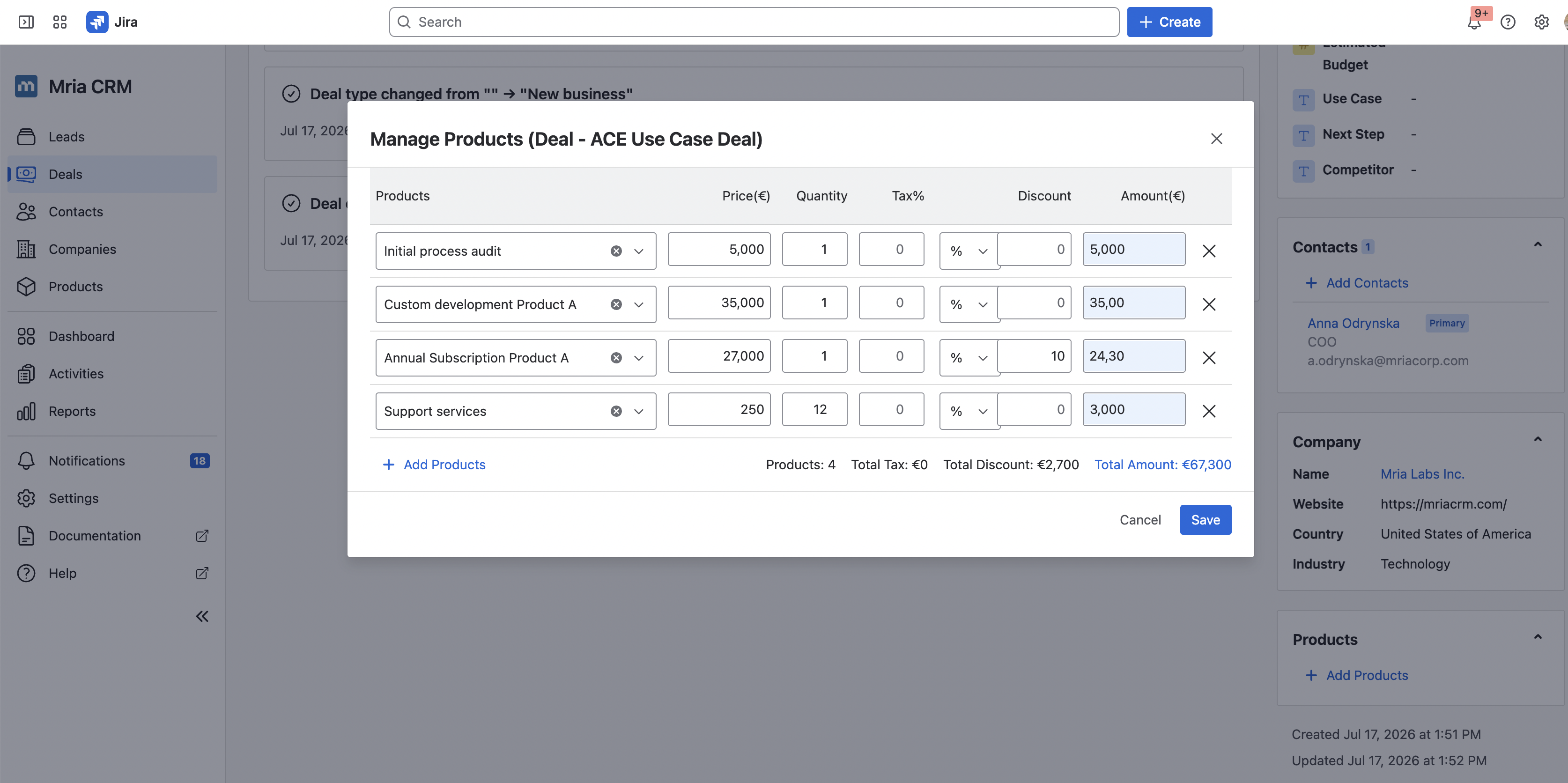Open the help question-mark icon in header
Screen dimensions: 1568x783
click(1508, 22)
